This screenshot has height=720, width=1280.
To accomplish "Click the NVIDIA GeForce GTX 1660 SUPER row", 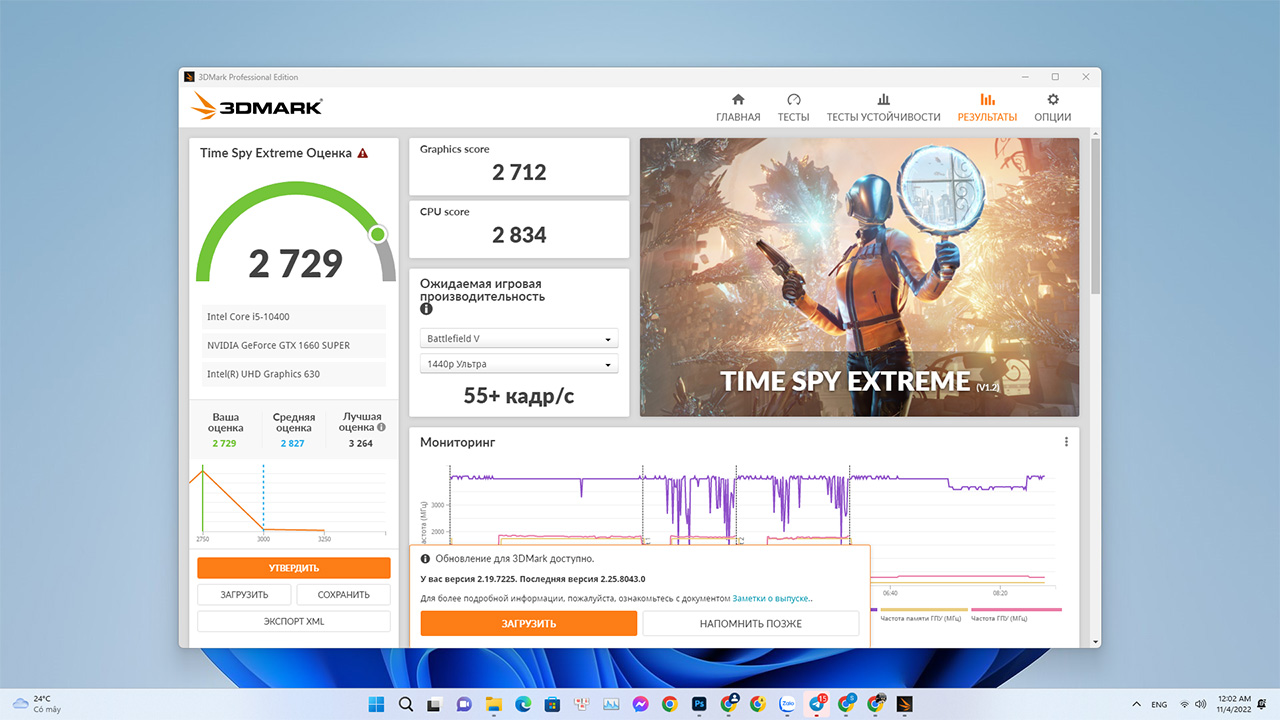I will click(294, 345).
